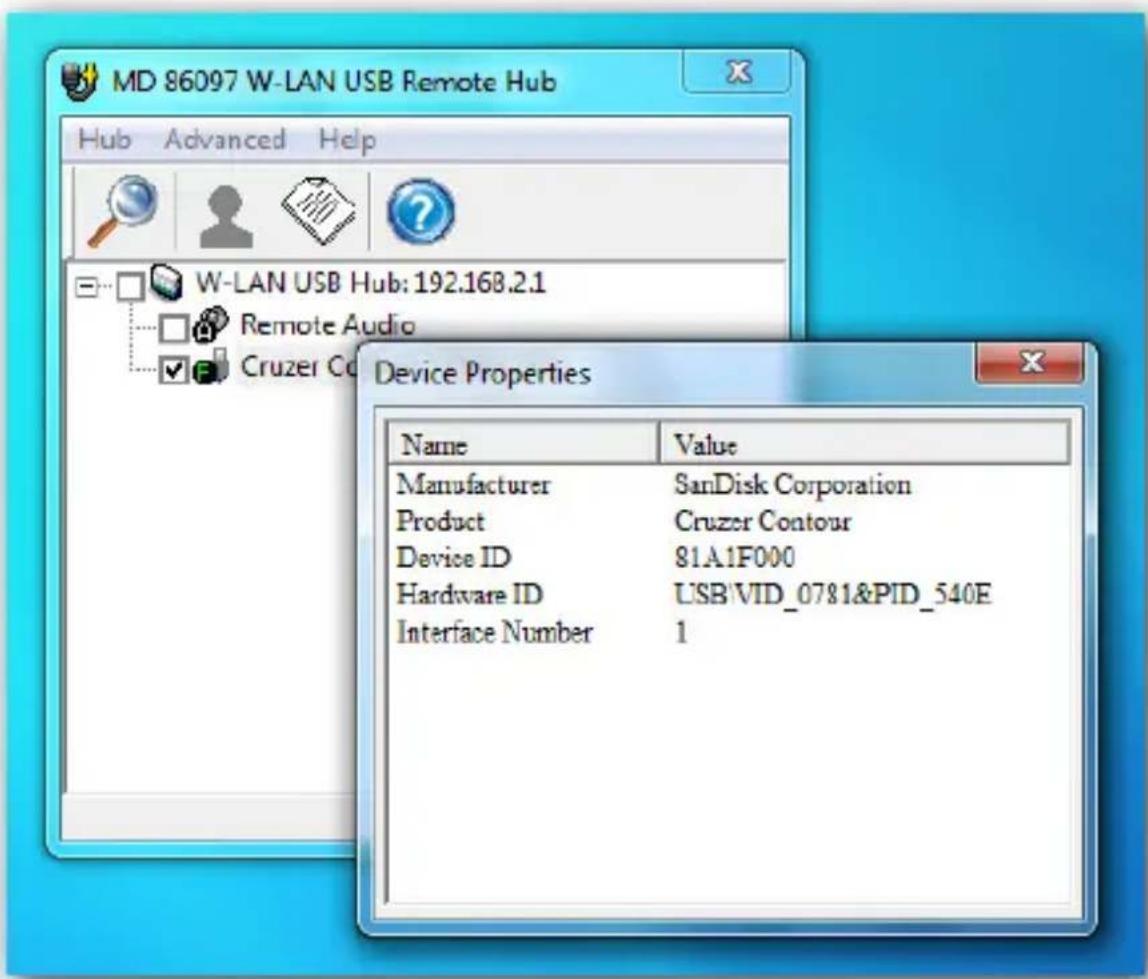Collapse the W-LAN USB Hub tree node
The width and height of the screenshot is (1148, 979).
(86, 286)
